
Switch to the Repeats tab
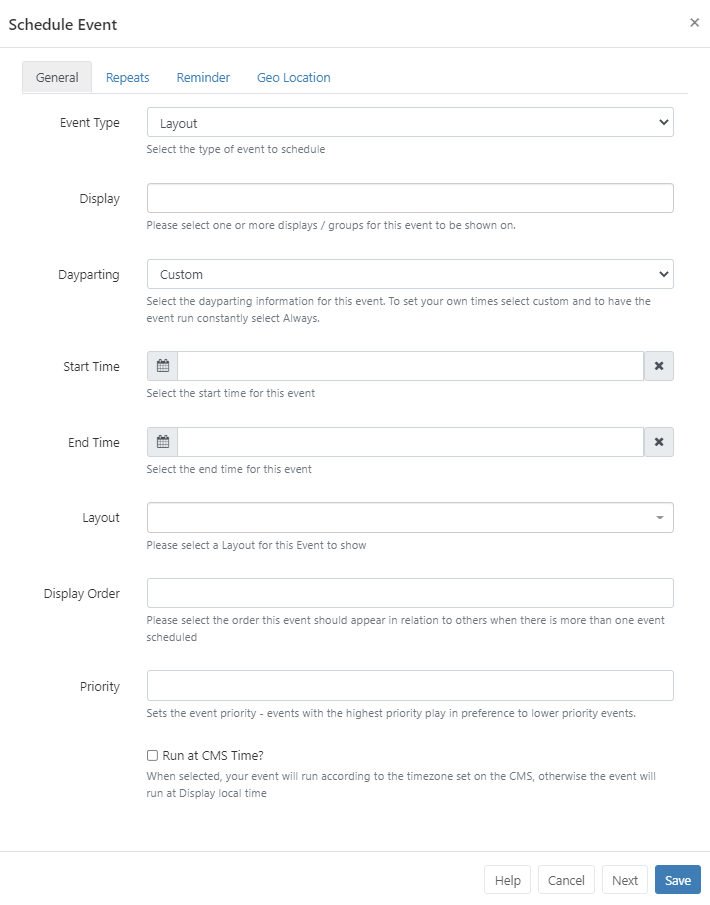click(x=127, y=77)
